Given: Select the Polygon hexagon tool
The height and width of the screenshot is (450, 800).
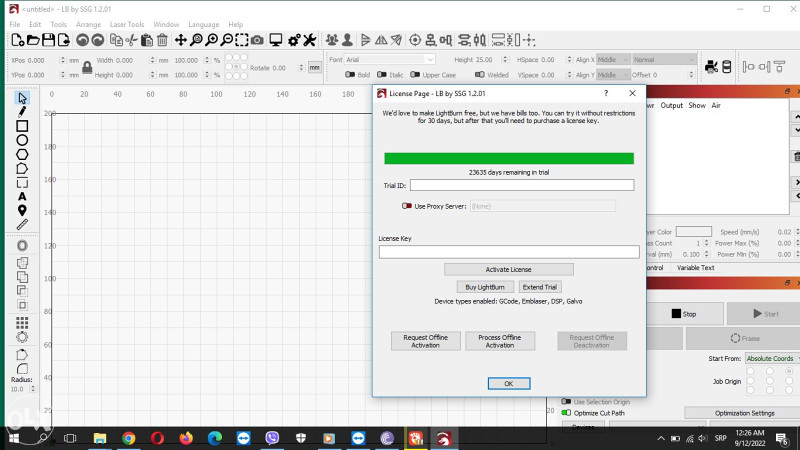Looking at the screenshot, I should 22,155.
